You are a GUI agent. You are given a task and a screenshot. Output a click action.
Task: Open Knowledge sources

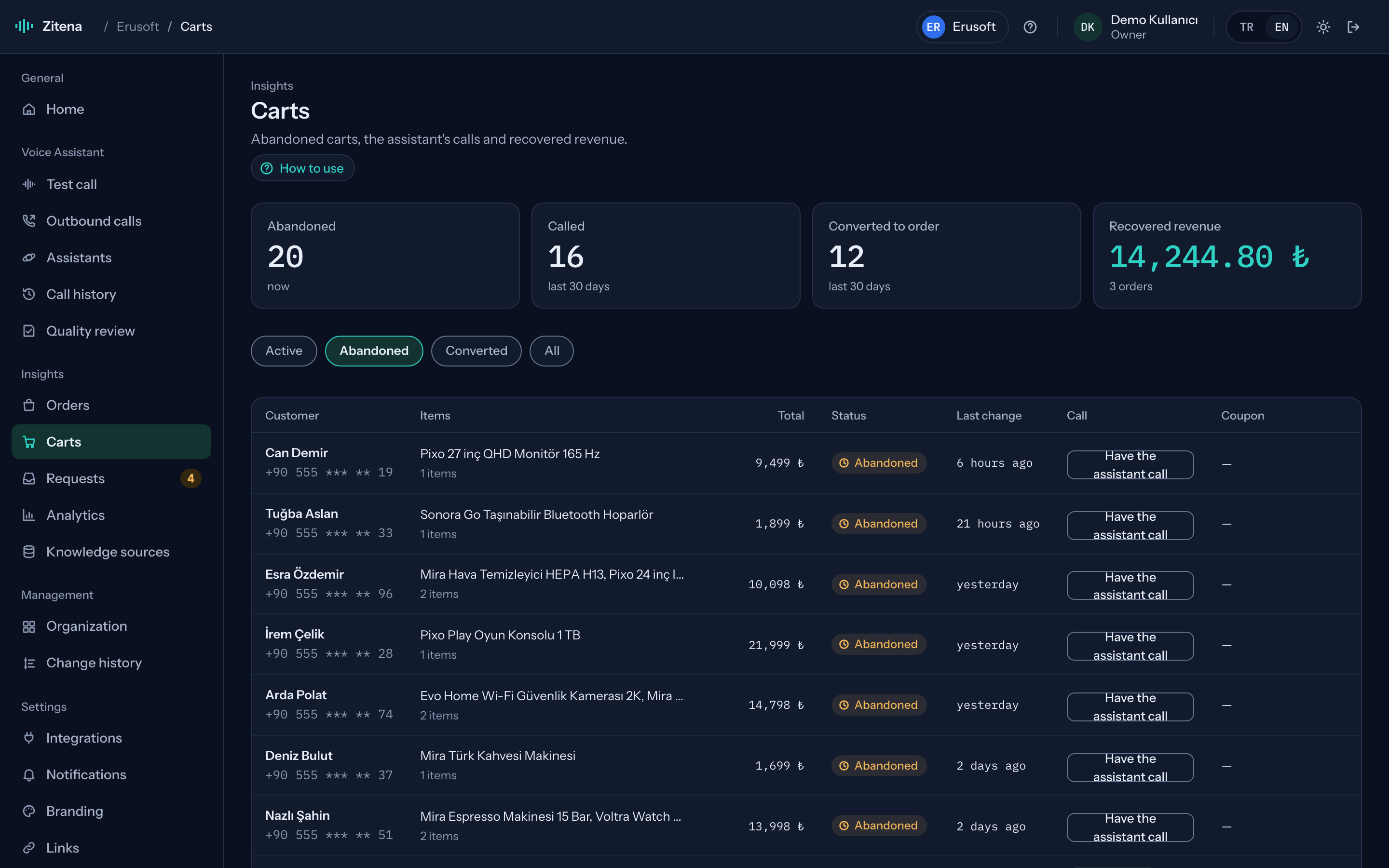point(111,552)
